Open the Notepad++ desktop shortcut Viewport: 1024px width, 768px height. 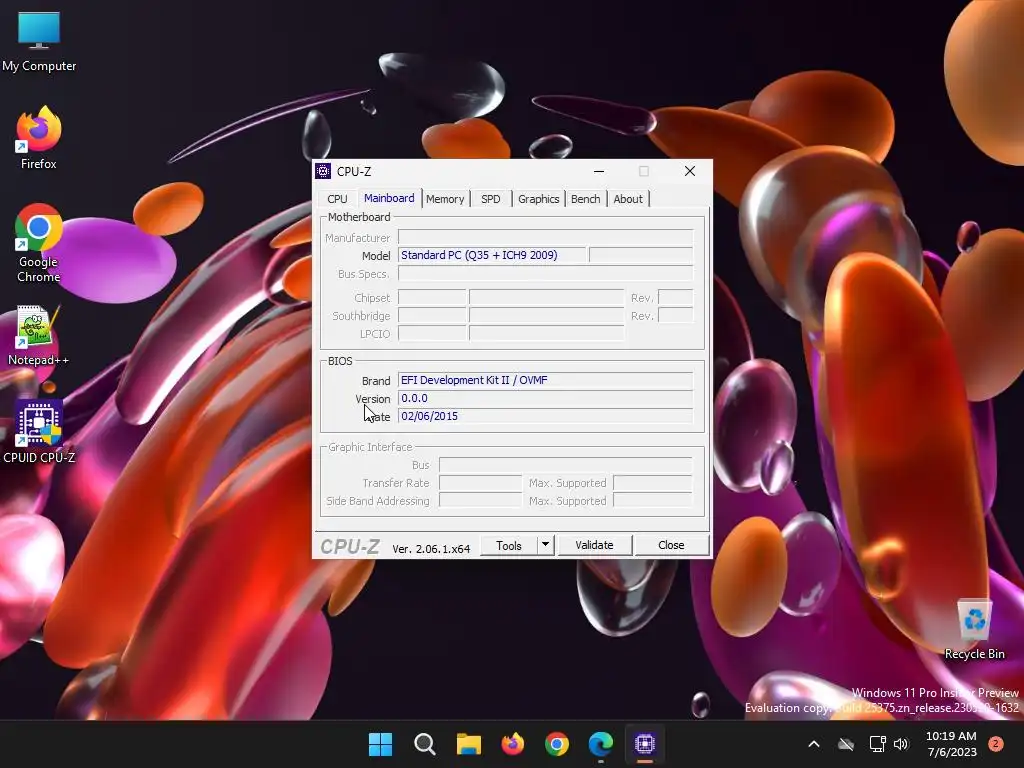click(x=39, y=336)
